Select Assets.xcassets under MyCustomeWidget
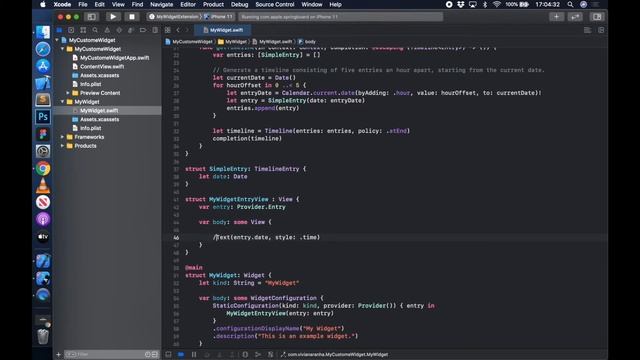This screenshot has height=360, width=640. (99, 76)
